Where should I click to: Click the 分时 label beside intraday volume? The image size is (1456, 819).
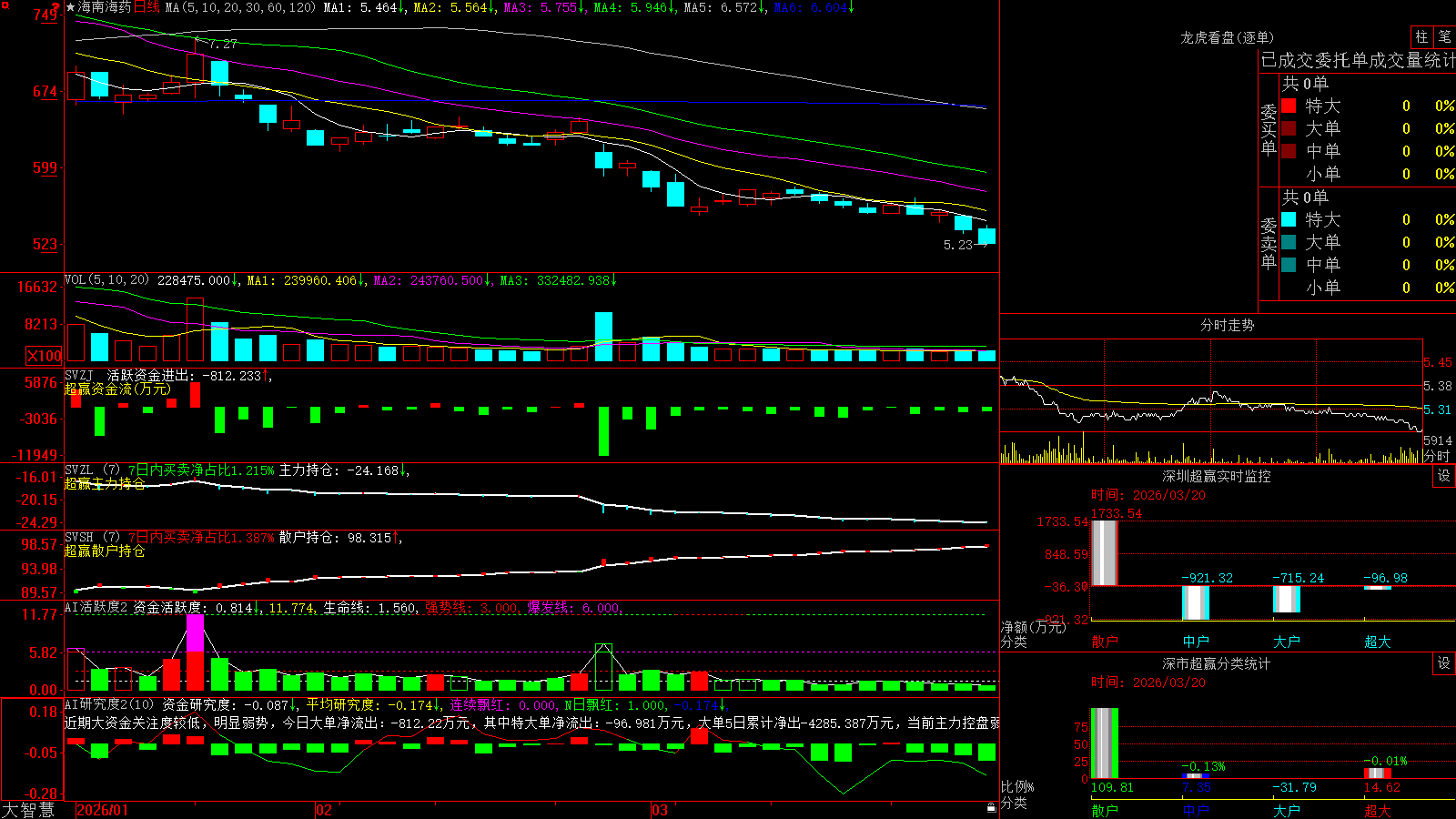[x=1437, y=455]
